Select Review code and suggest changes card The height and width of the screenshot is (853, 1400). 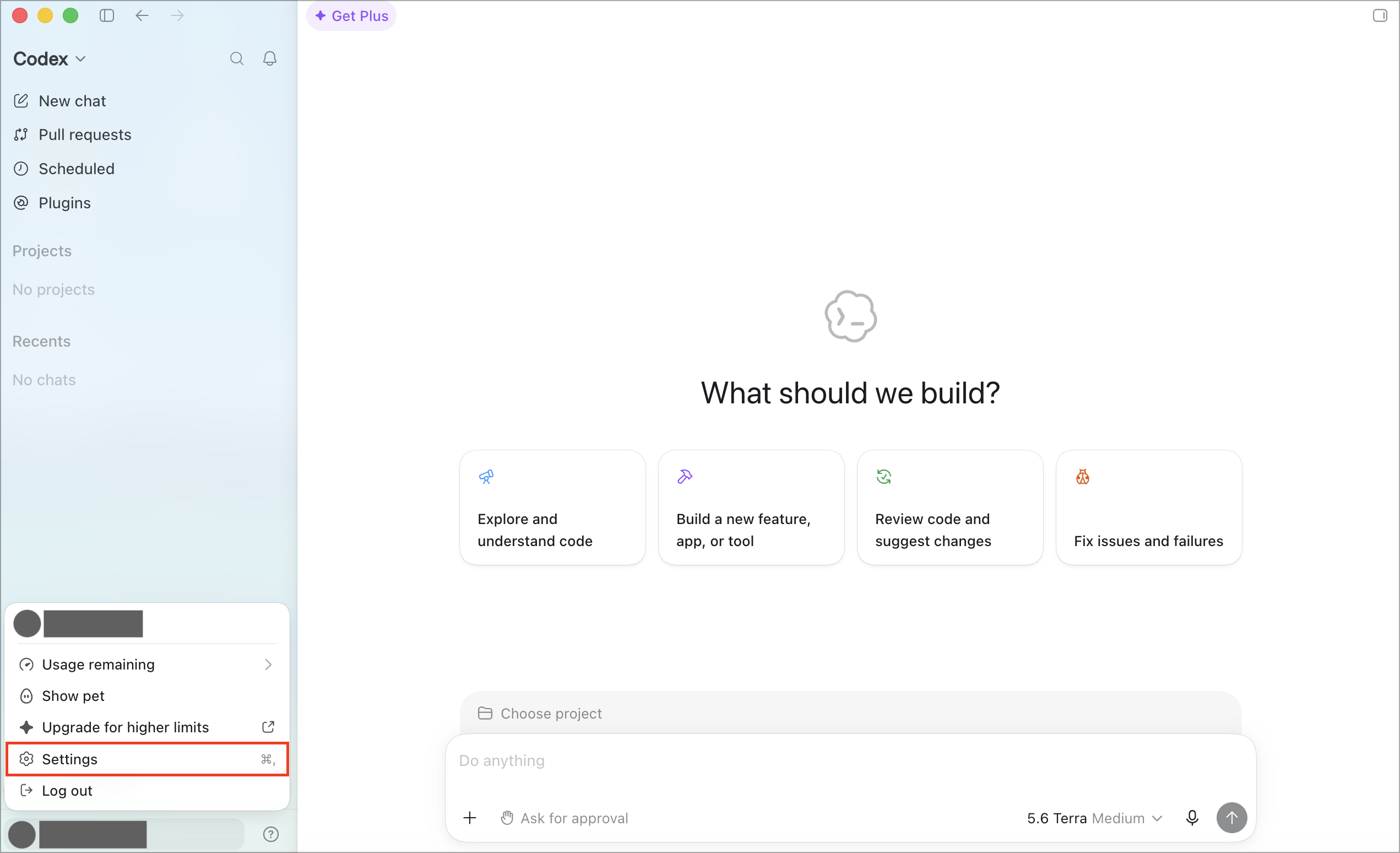[x=950, y=508]
